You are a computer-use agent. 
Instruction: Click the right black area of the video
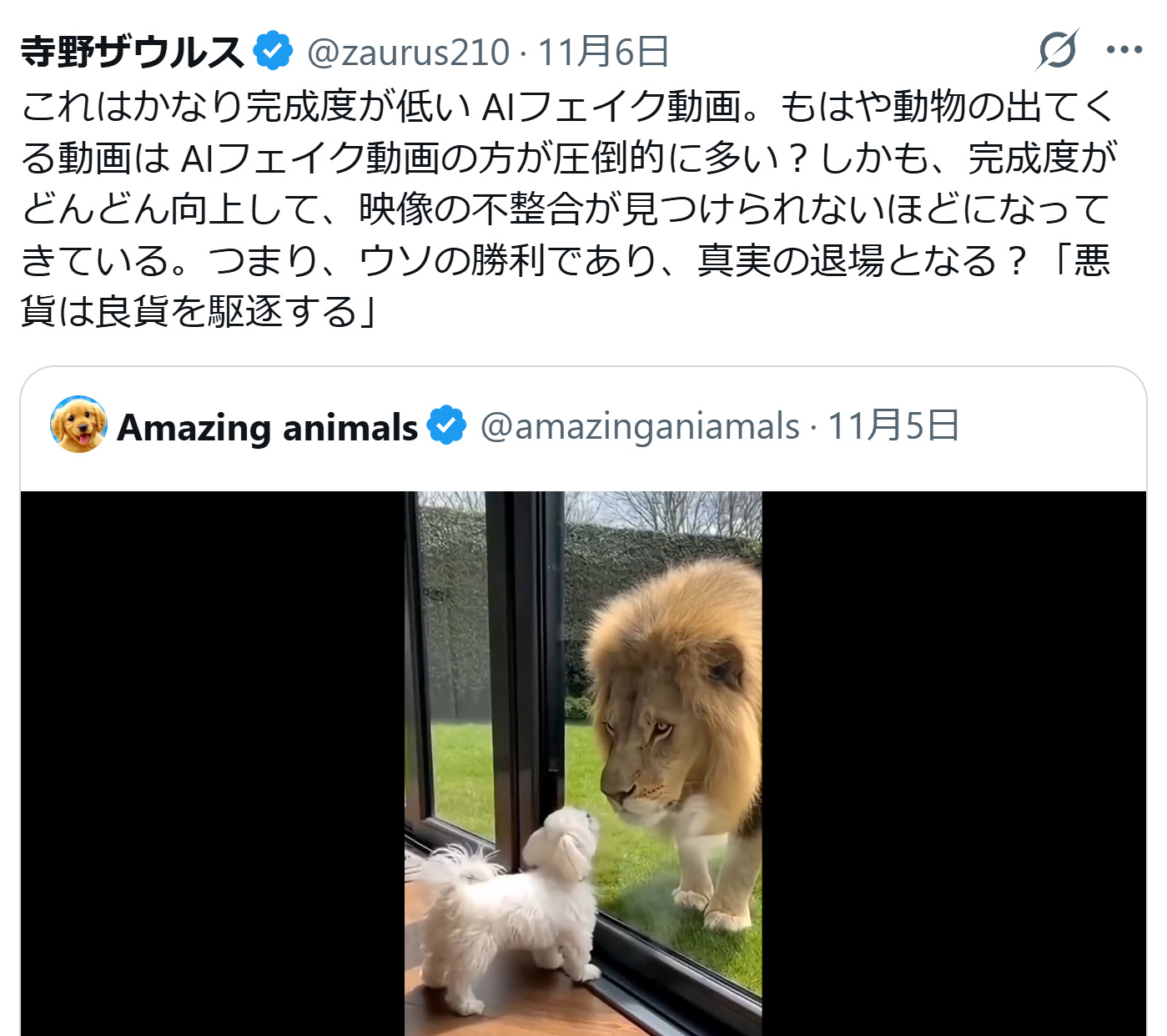click(954, 763)
